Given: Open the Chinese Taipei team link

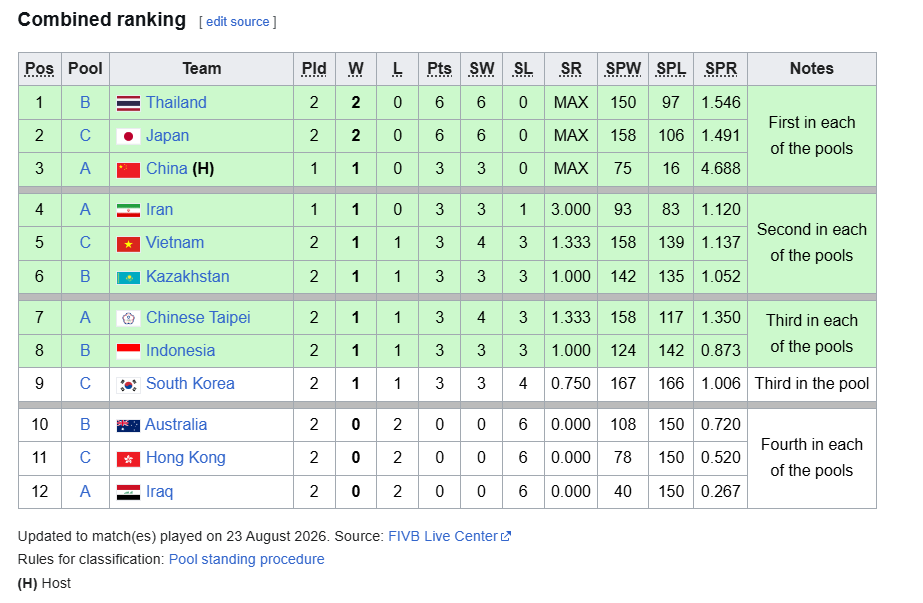Looking at the screenshot, I should [198, 317].
